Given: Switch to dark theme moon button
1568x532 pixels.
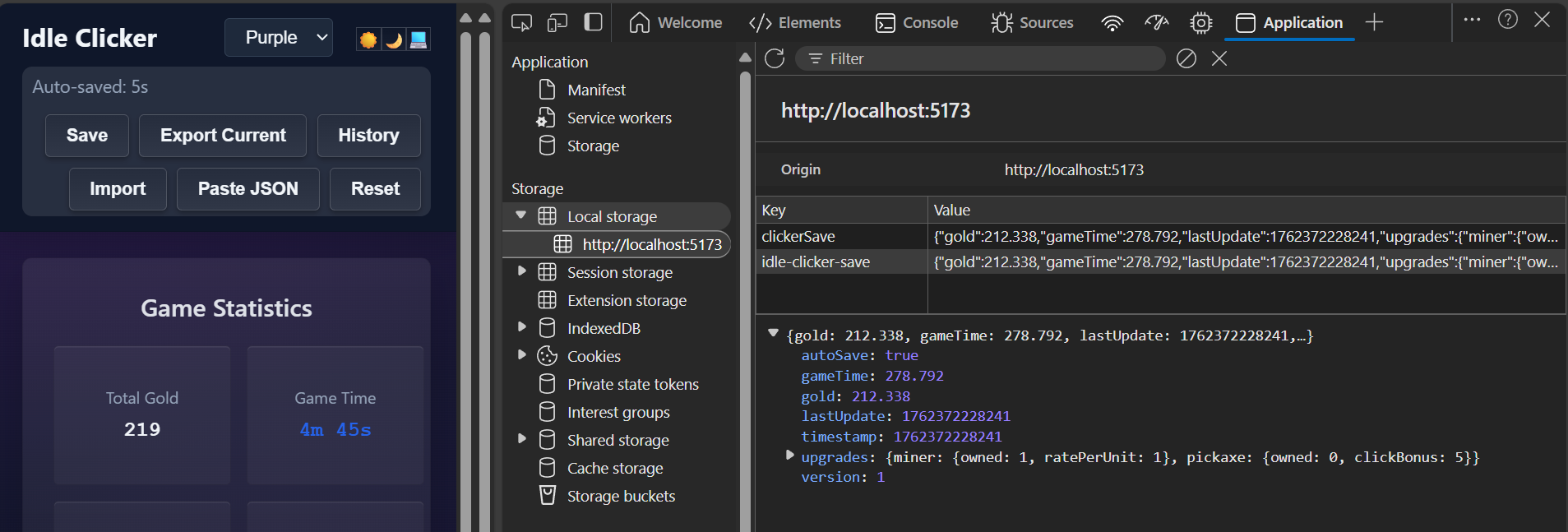Looking at the screenshot, I should [x=394, y=39].
